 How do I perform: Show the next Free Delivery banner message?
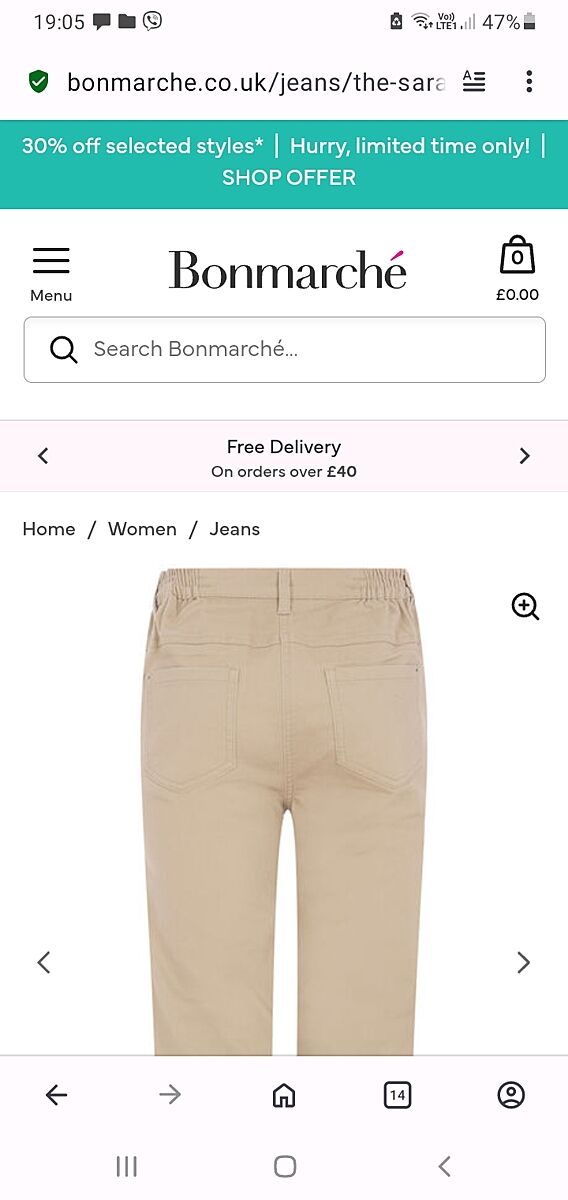click(524, 456)
